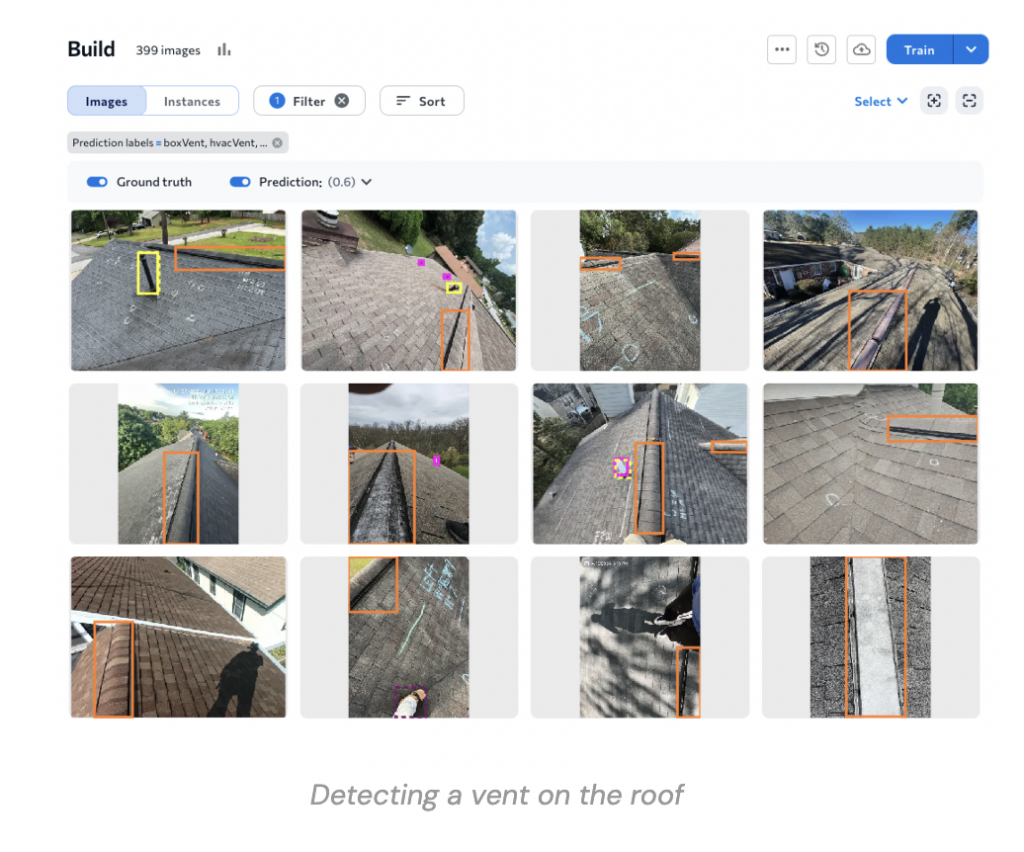Click the Filter button
Viewport: 1024px width, 852px height.
click(298, 101)
